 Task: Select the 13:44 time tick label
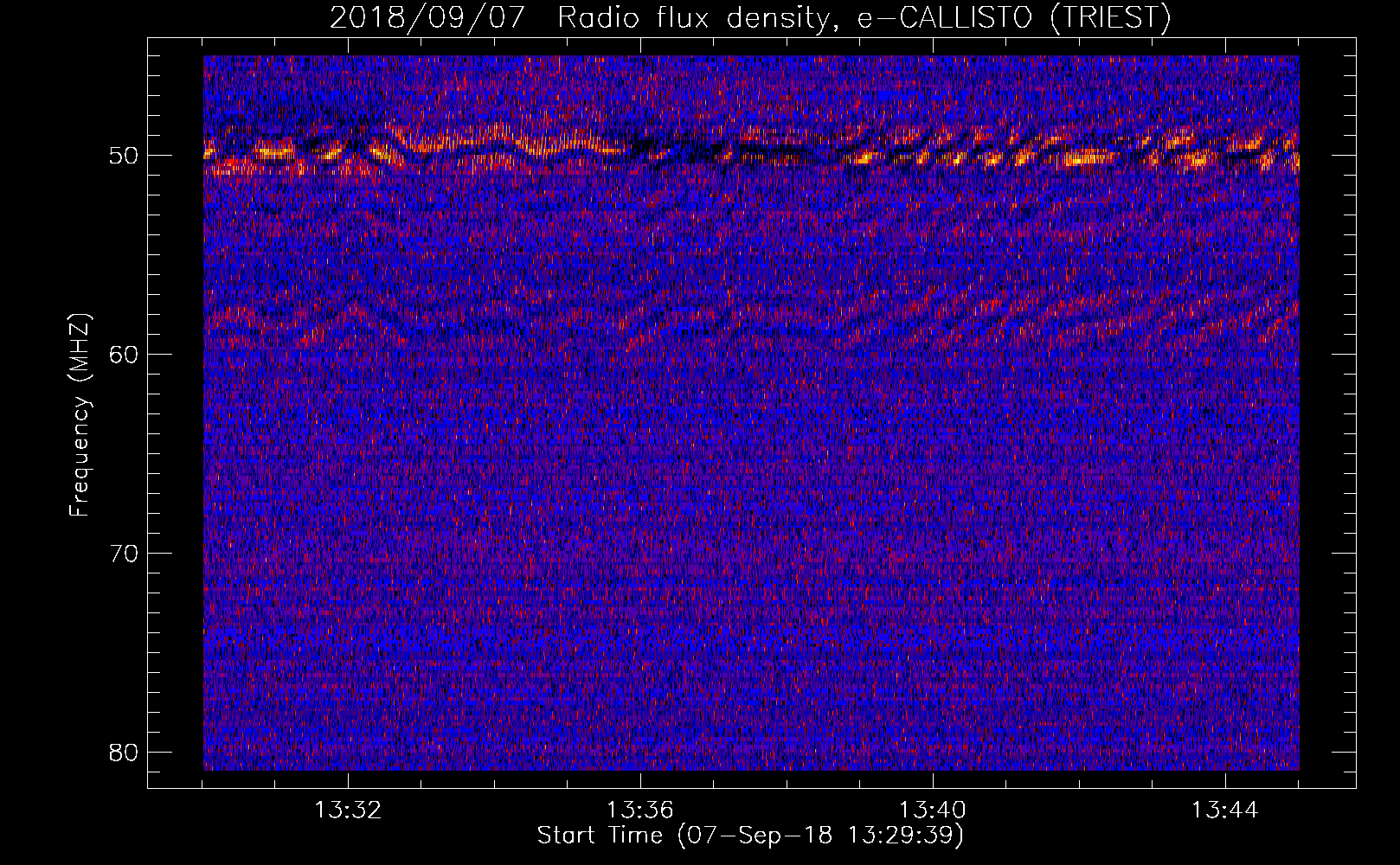click(x=1225, y=811)
